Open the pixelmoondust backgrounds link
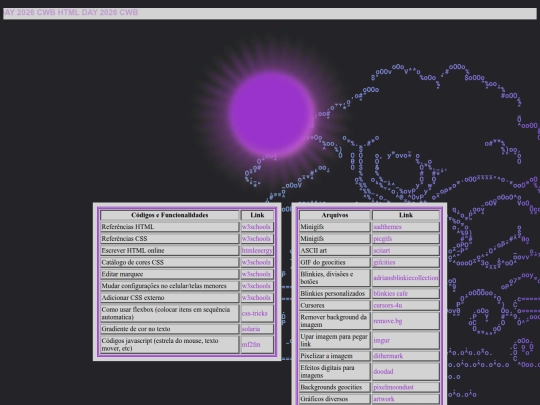540x405 pixels. point(393,387)
